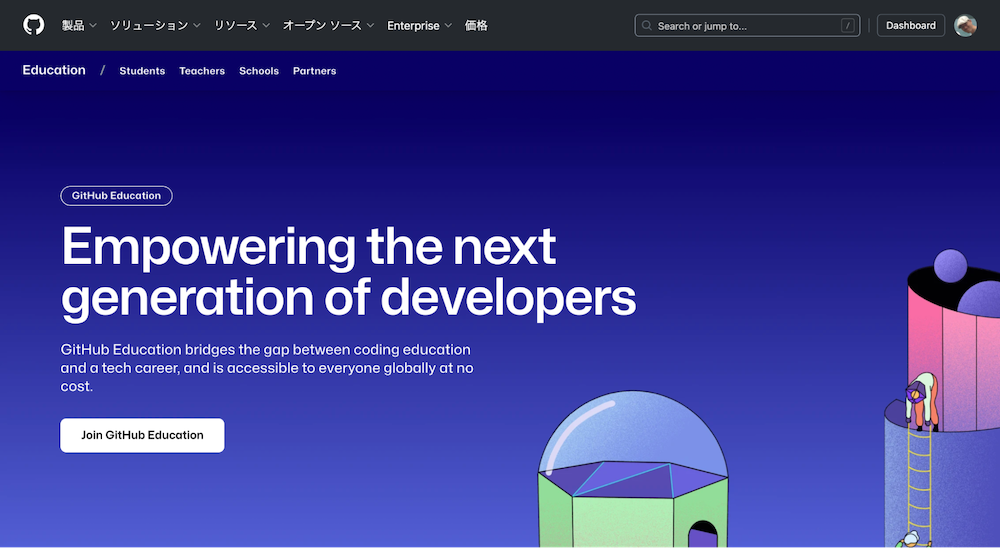Viewport: 1000px width, 548px height.
Task: Click the Join GitHub Education button
Action: coord(142,435)
